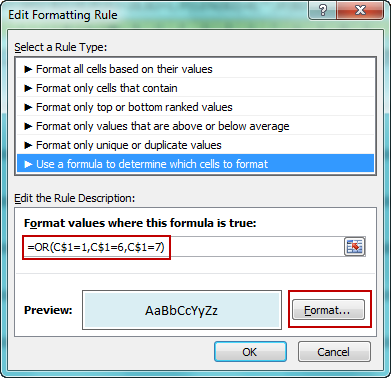Click arrow beside above or below average
The height and width of the screenshot is (378, 391).
pyautogui.click(x=28, y=126)
